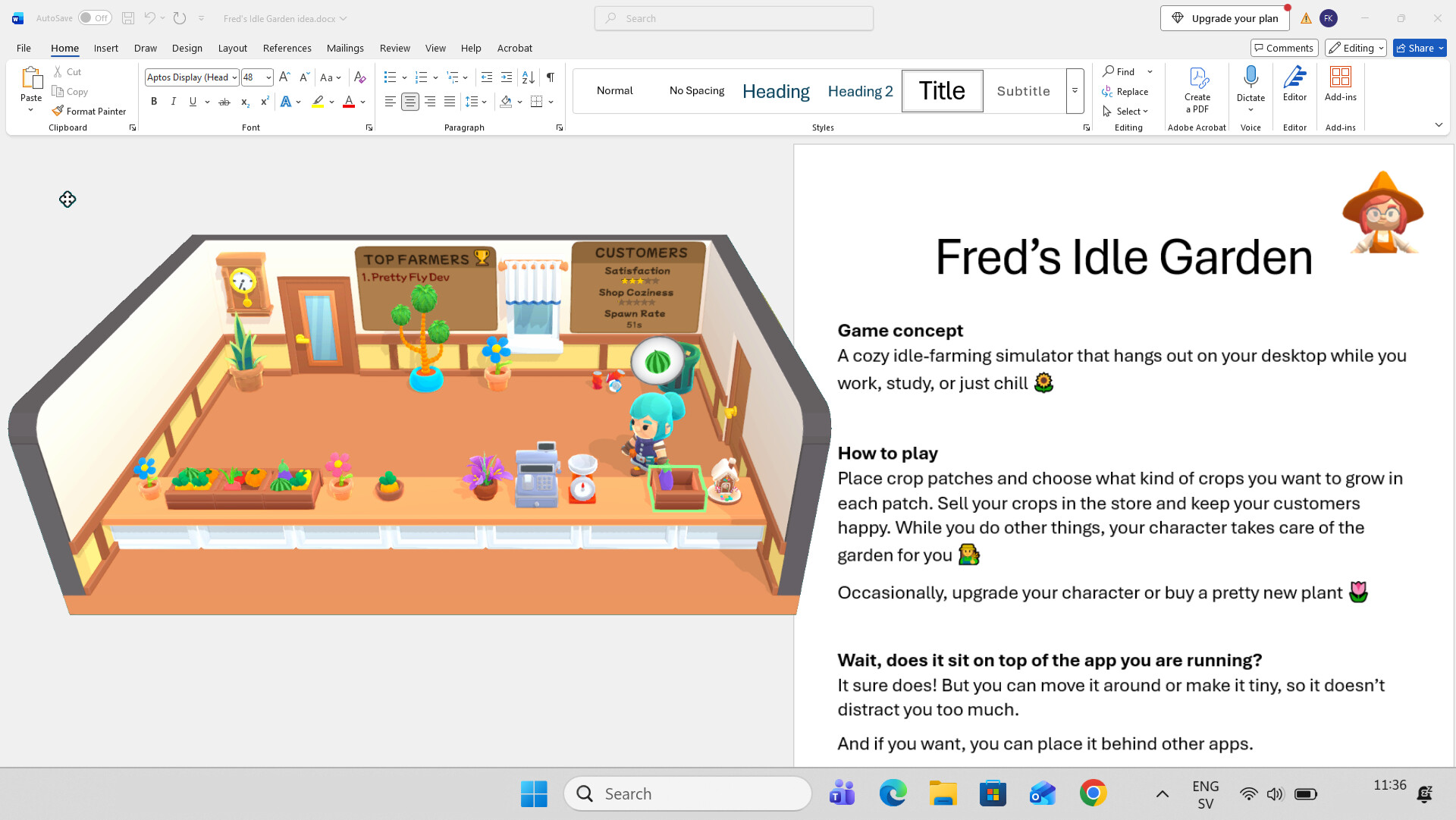Toggle bold formatting
Screen dimensions: 1456x820
tap(154, 102)
